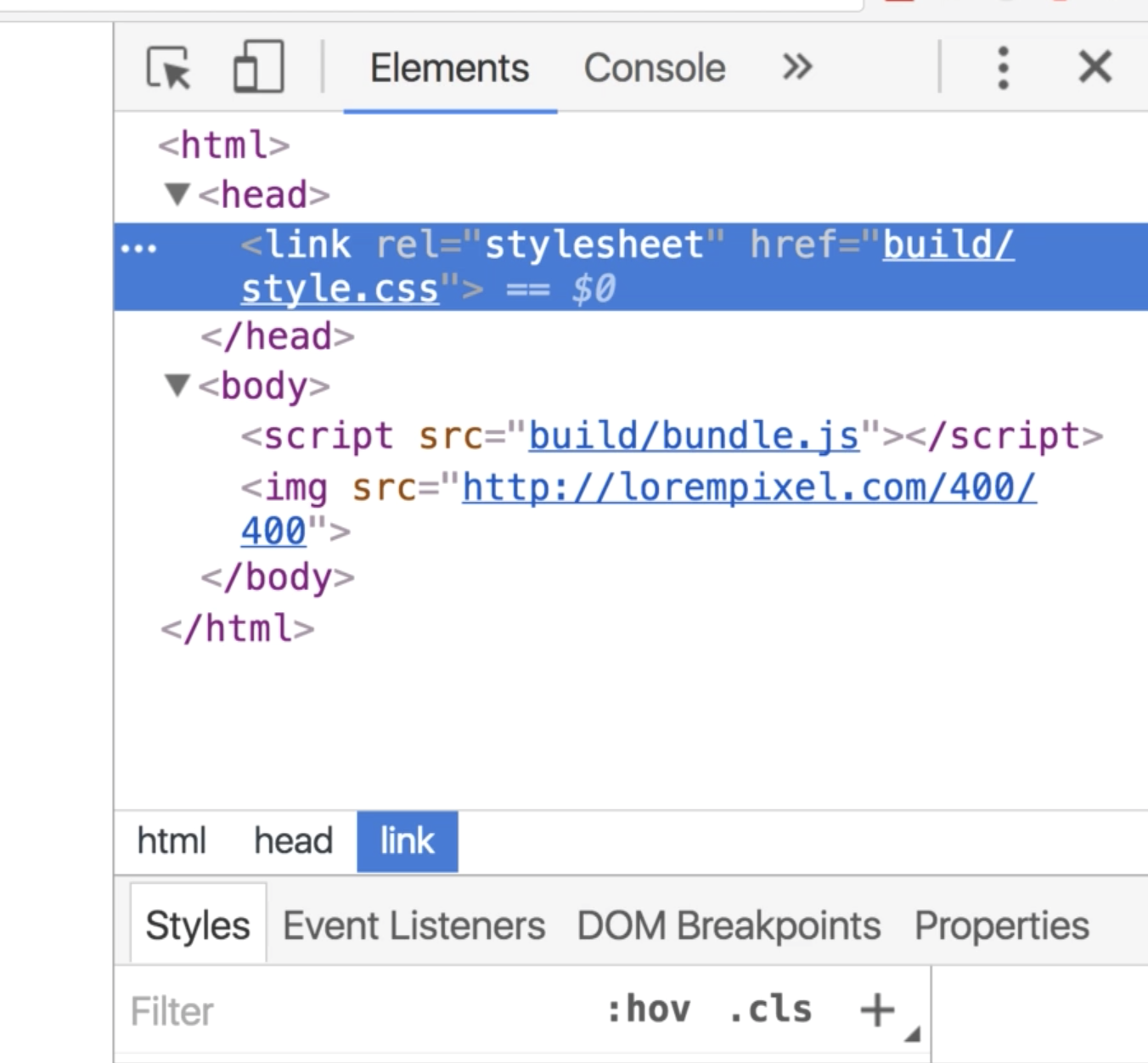Toggle the .cls class editor button
This screenshot has width=1148, height=1063.
point(770,1010)
